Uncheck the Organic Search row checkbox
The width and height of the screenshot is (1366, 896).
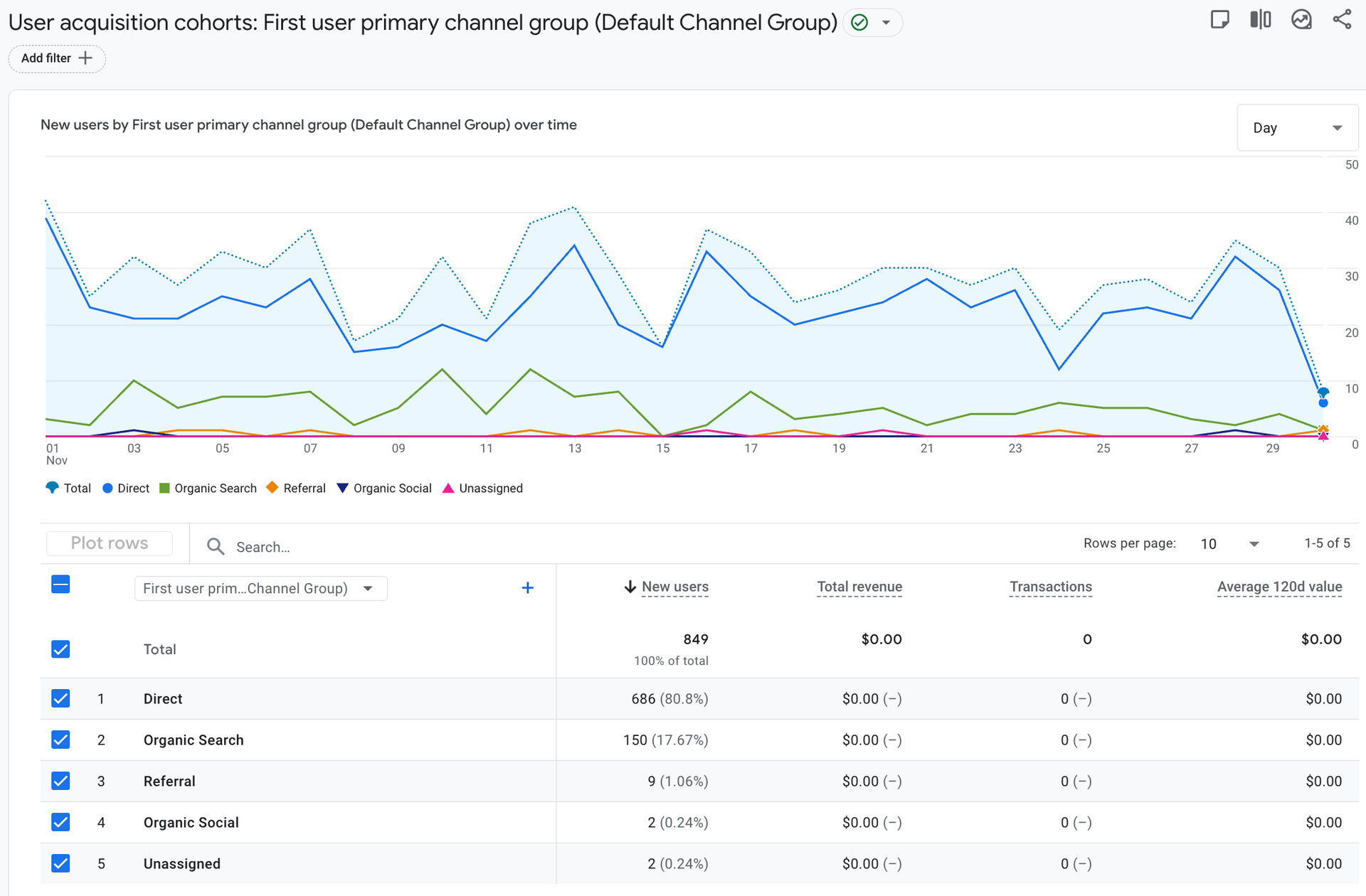60,740
